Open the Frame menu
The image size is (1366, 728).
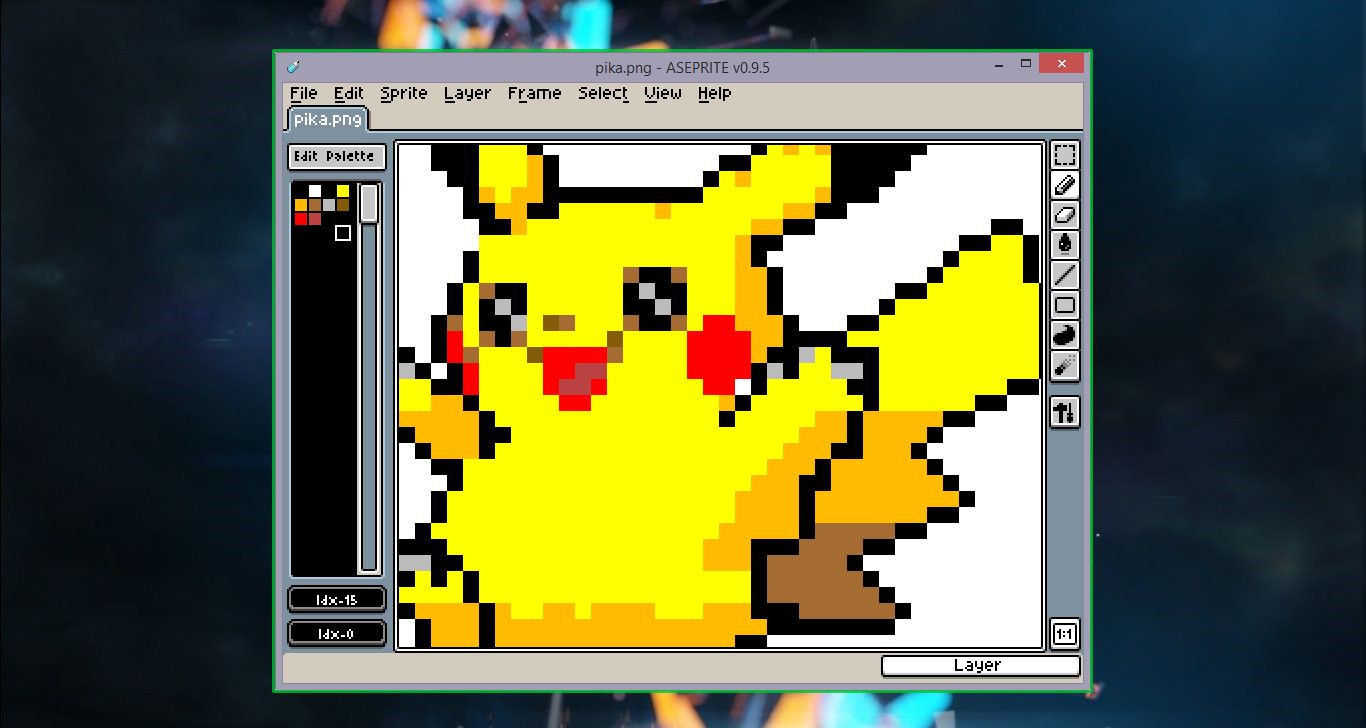click(x=534, y=93)
